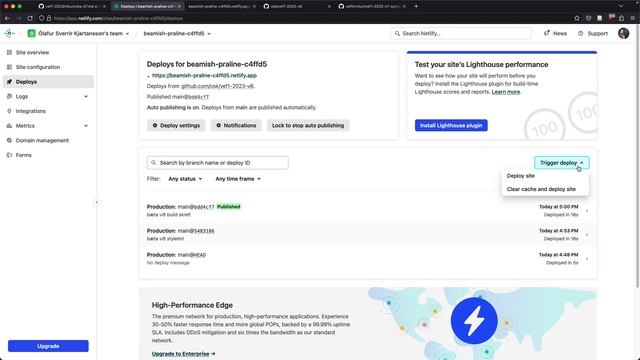Click chevron on Today at 4:53 PM deploy
Image resolution: width=640 pixels, height=360 pixels.
587,235
